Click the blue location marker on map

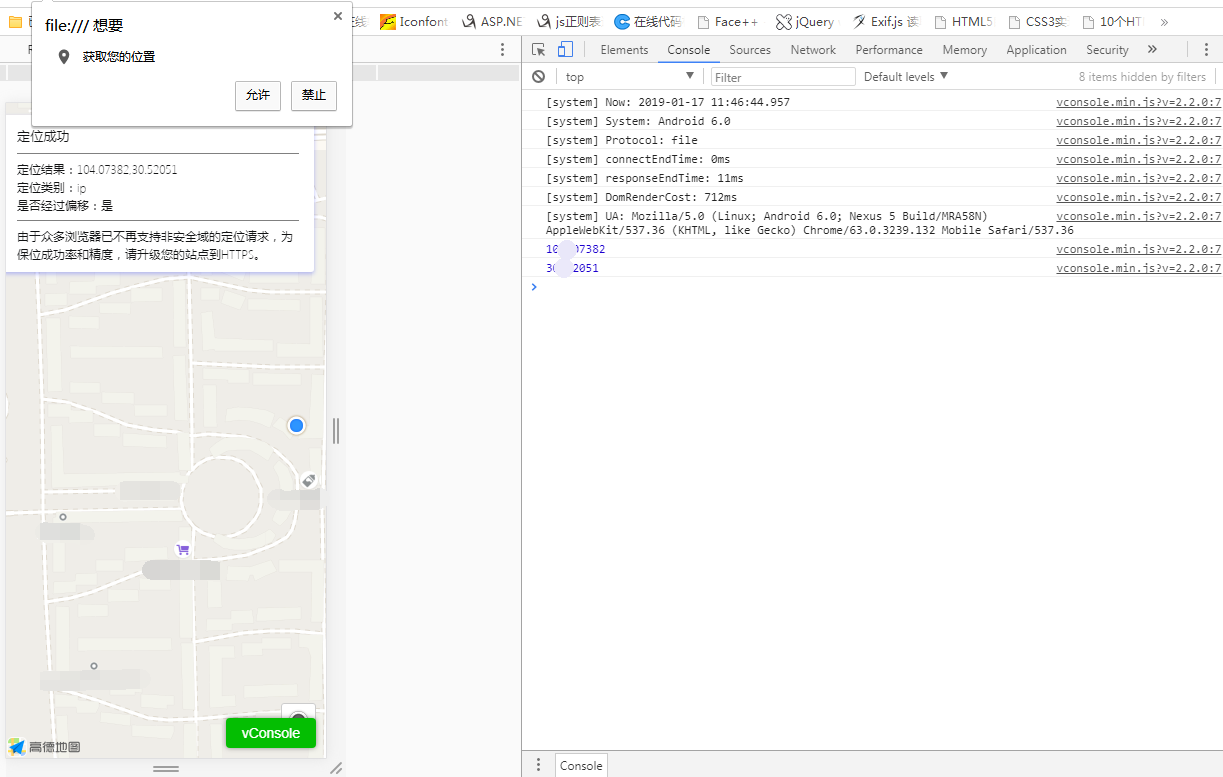point(296,425)
